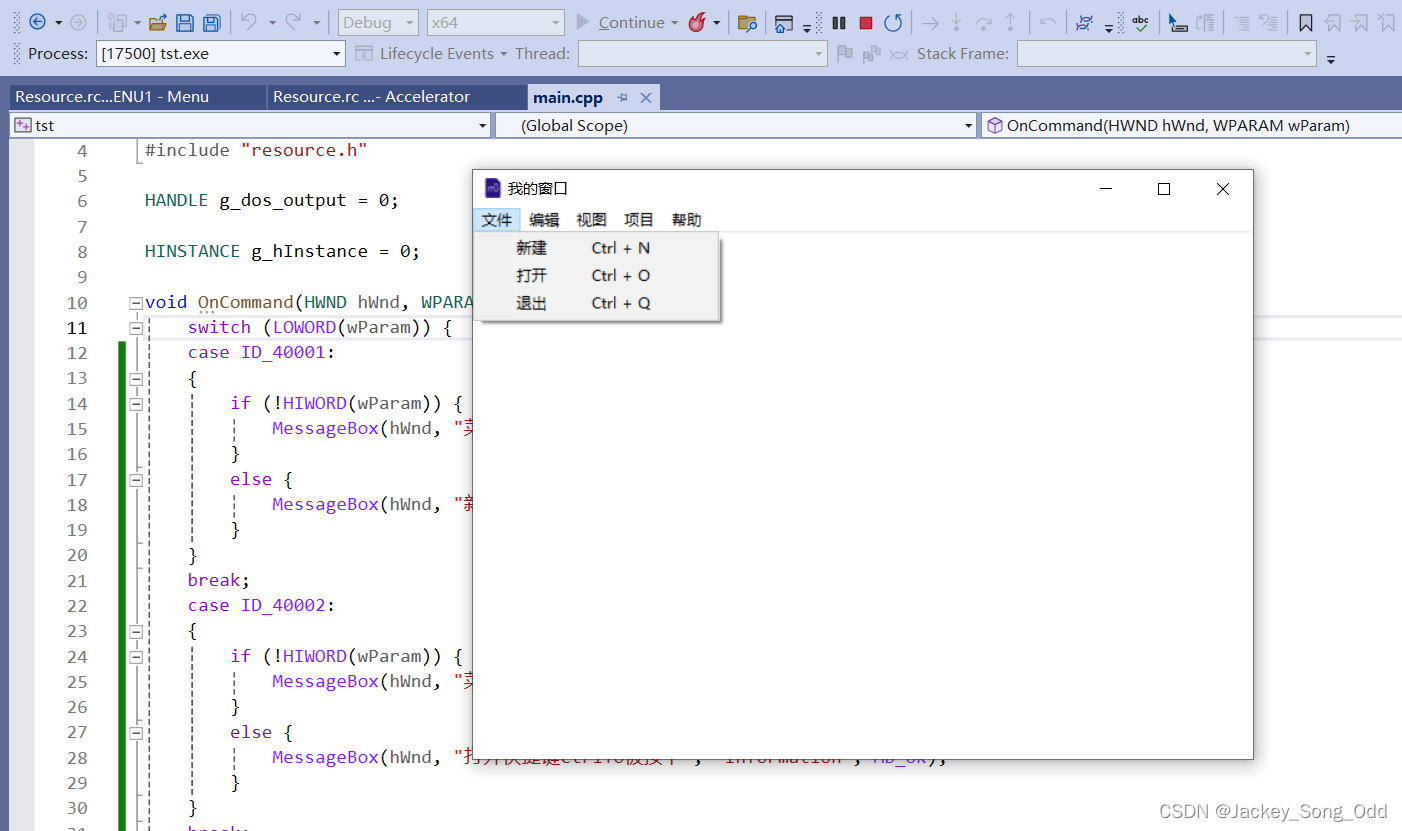This screenshot has height=831, width=1402.
Task: Click the Step Out up-arrow icon
Action: point(1011,22)
